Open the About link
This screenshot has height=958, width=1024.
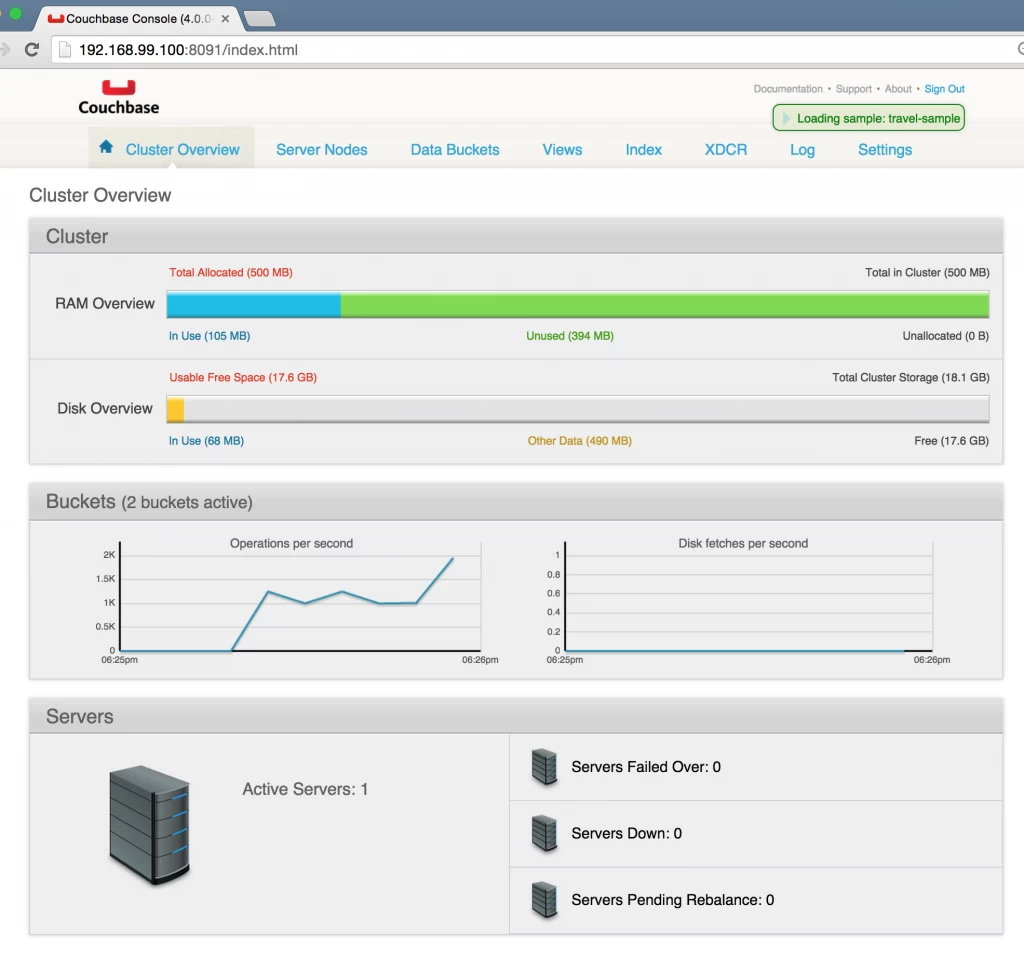(x=898, y=89)
